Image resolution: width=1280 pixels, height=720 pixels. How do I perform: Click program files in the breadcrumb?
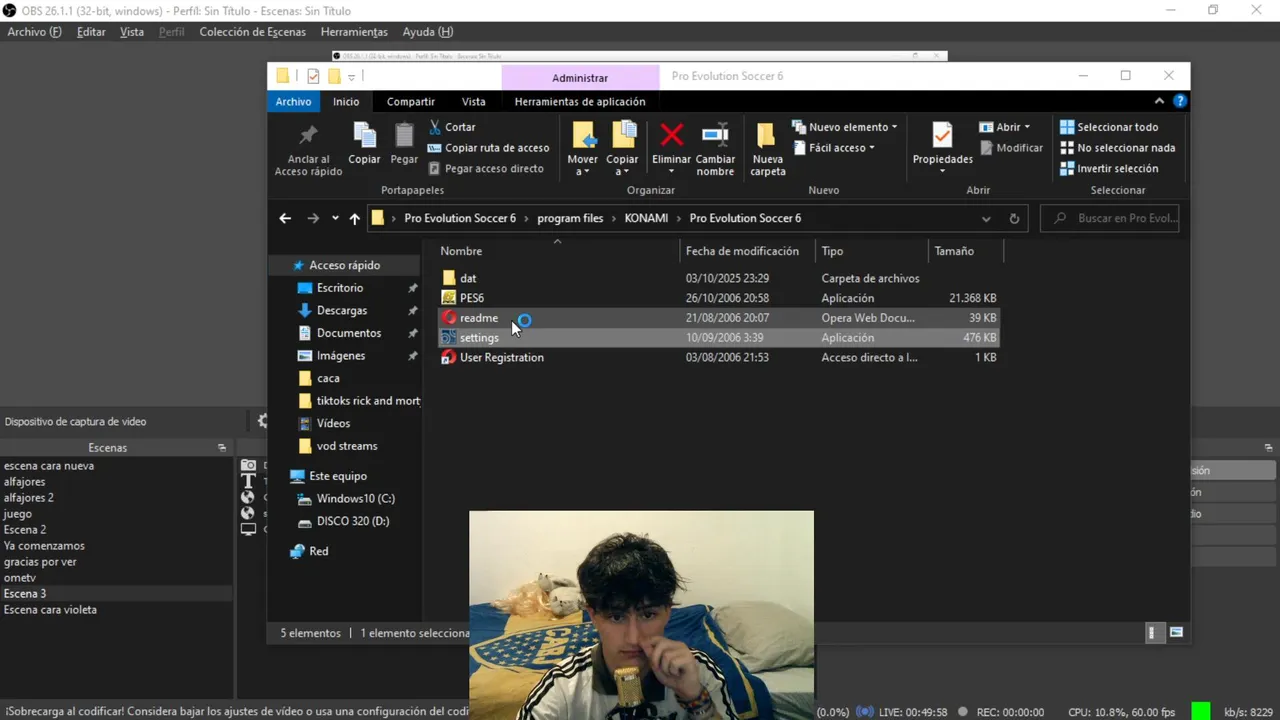tap(570, 218)
